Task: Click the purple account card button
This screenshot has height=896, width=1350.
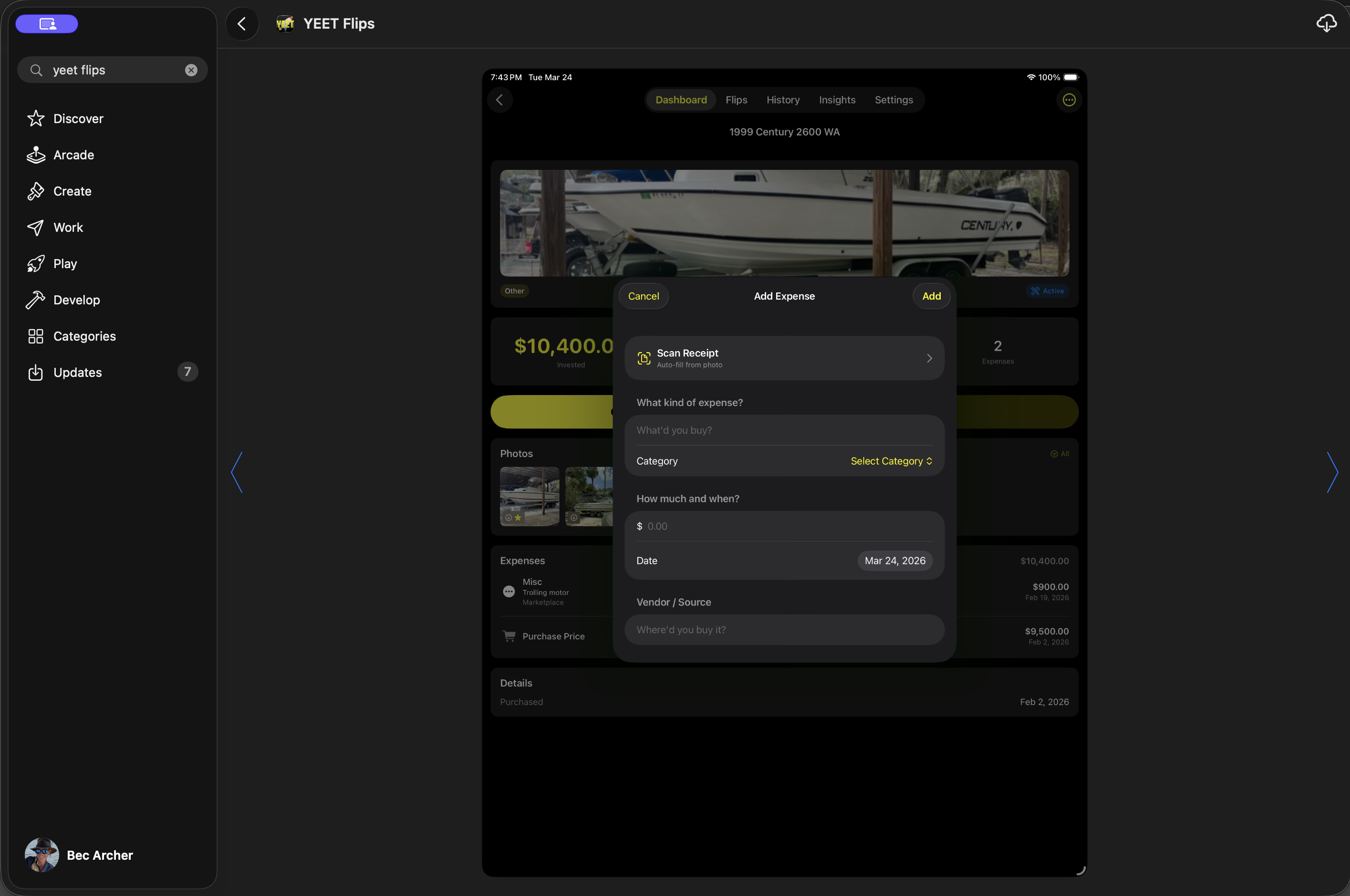Action: click(47, 23)
